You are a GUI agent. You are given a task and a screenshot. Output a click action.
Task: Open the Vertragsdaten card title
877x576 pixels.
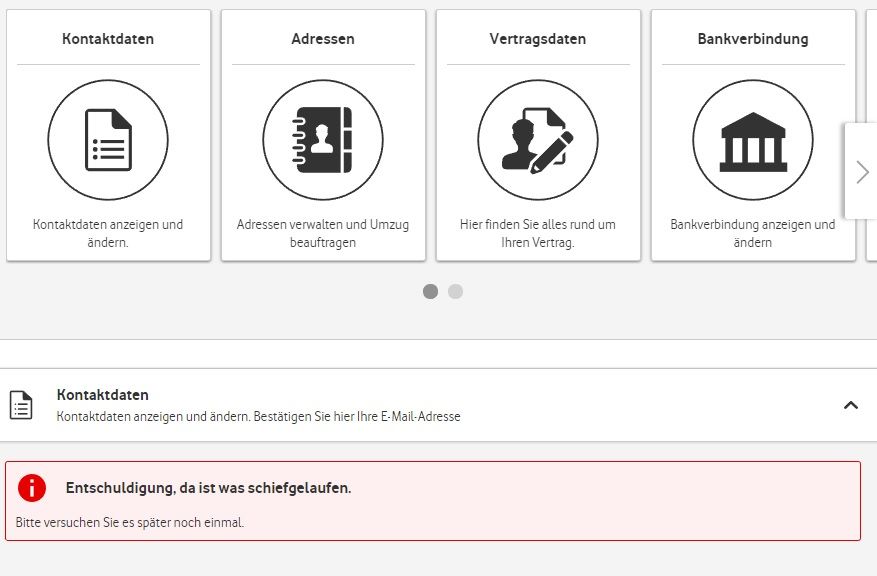click(x=538, y=38)
